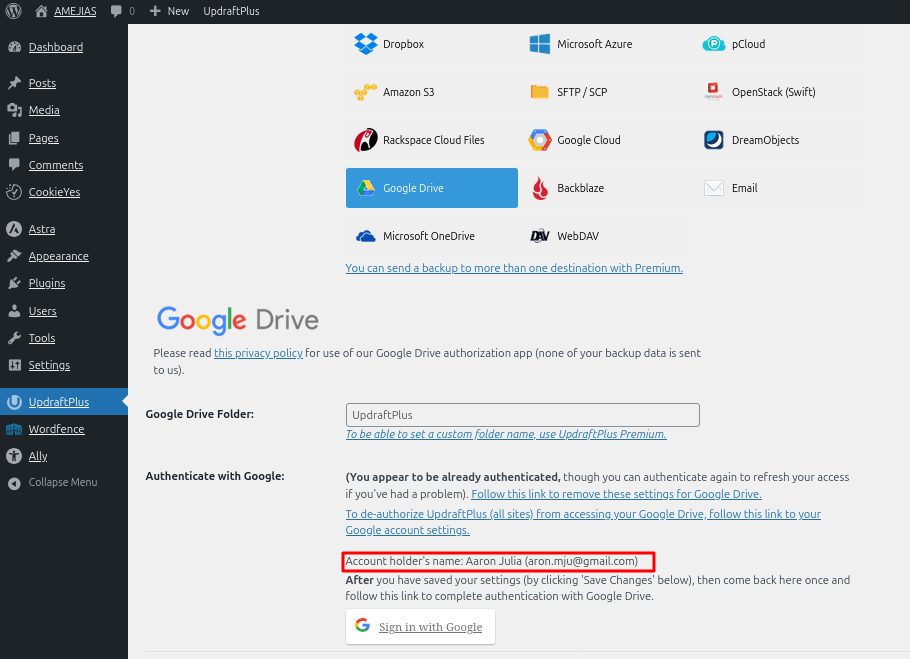
Task: Open the privacy policy link
Action: click(258, 352)
